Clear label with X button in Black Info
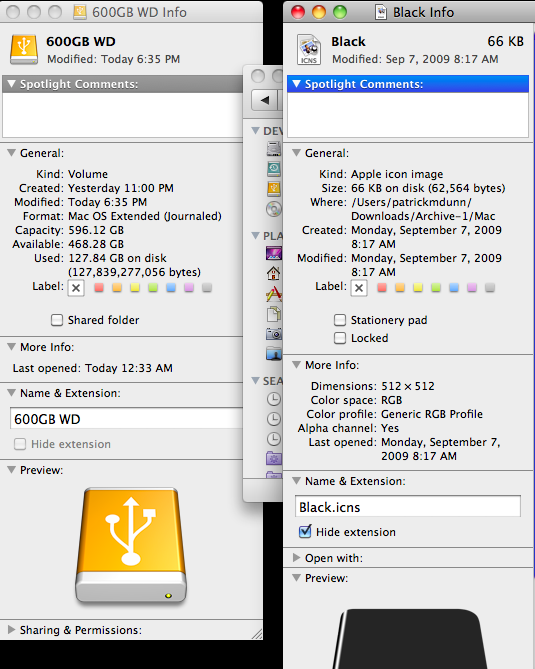Screen dimensions: 535x669 click(x=359, y=288)
